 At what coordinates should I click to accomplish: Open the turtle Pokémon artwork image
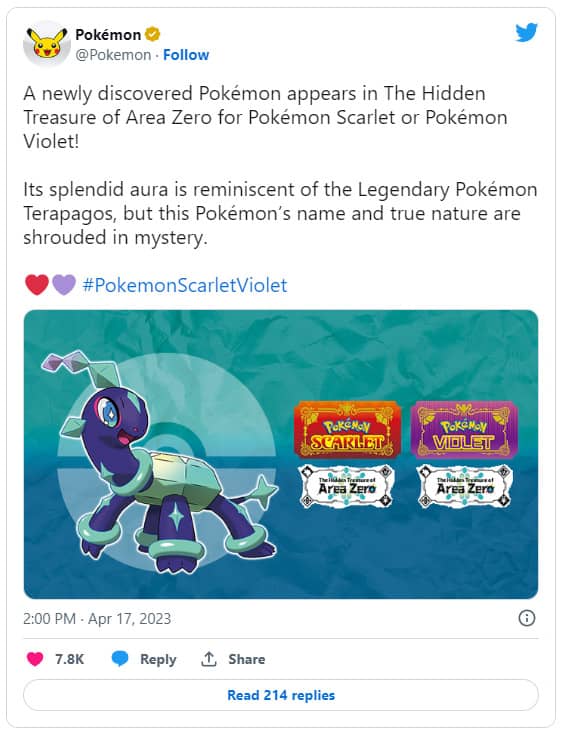point(281,454)
